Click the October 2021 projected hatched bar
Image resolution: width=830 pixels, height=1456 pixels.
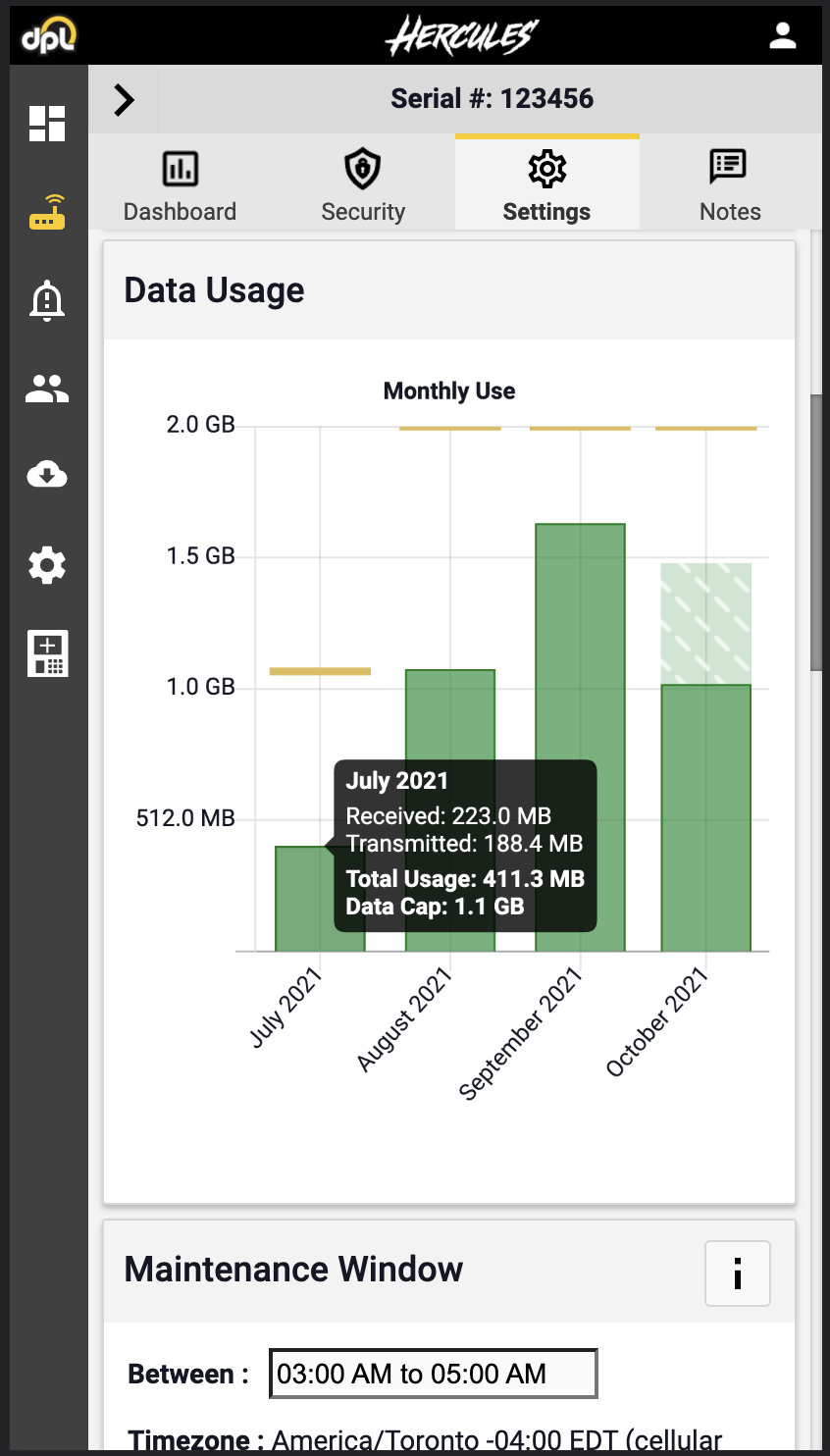pos(706,624)
